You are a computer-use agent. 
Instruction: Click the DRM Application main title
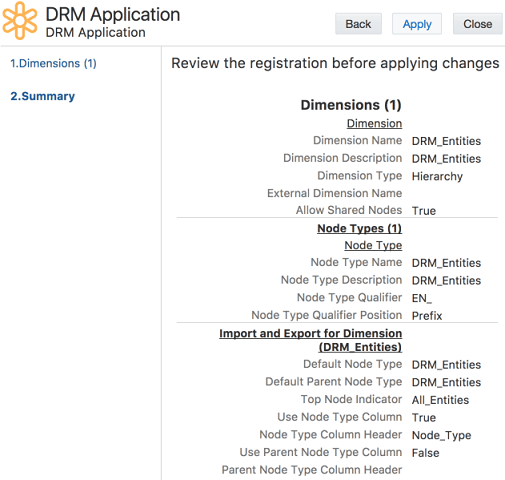pos(113,14)
